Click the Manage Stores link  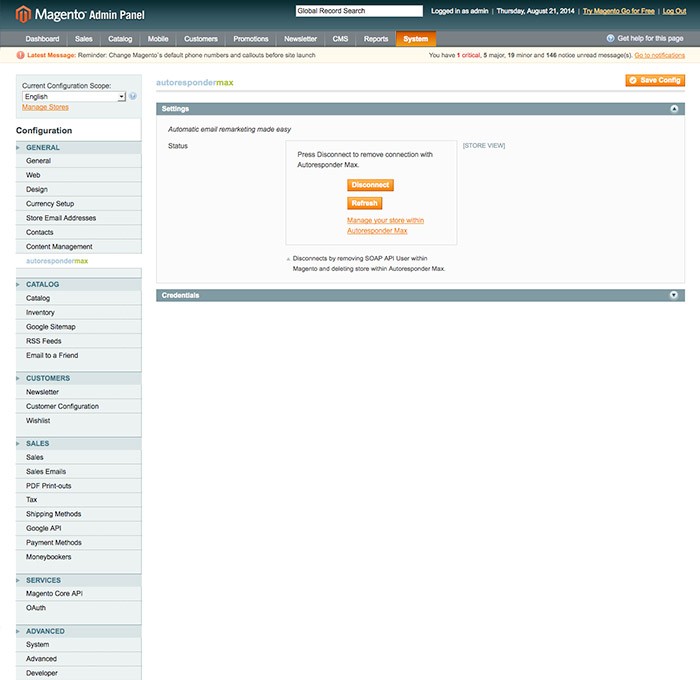[45, 107]
